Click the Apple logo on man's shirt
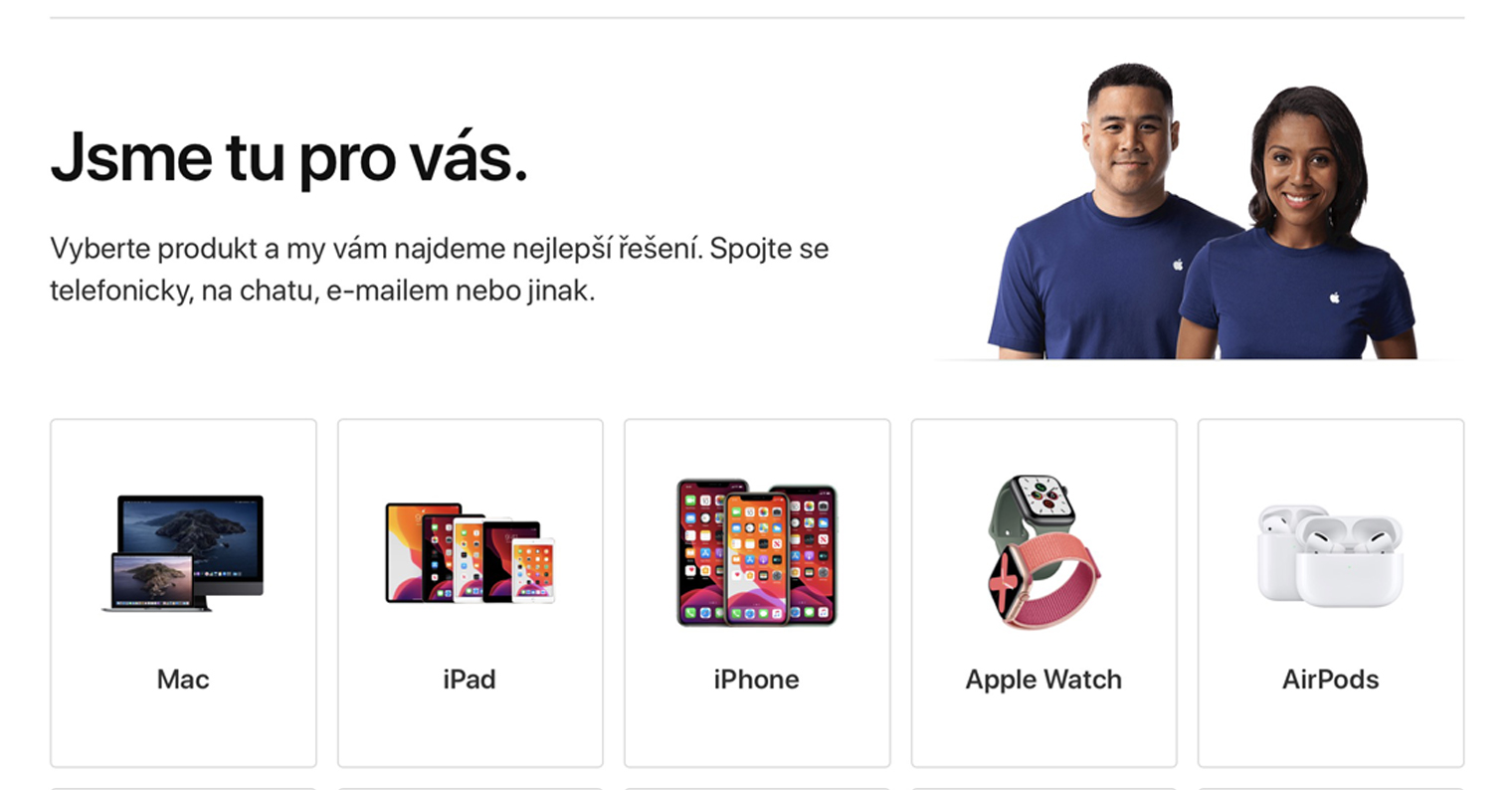 pos(1178,264)
